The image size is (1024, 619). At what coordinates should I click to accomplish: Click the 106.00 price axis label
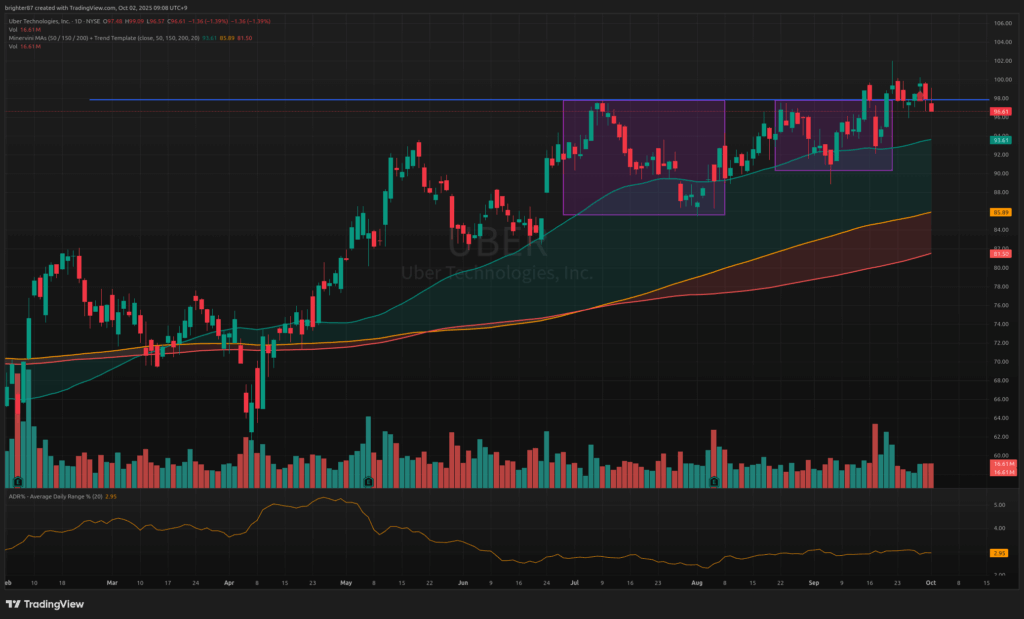coord(1001,23)
